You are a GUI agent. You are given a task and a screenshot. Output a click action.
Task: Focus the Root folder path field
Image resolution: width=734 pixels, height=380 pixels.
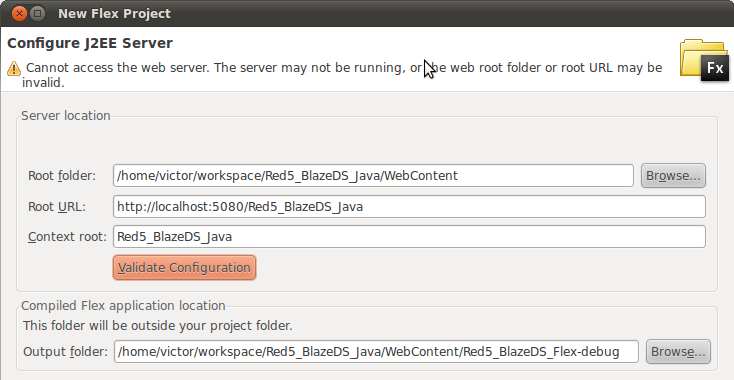373,175
